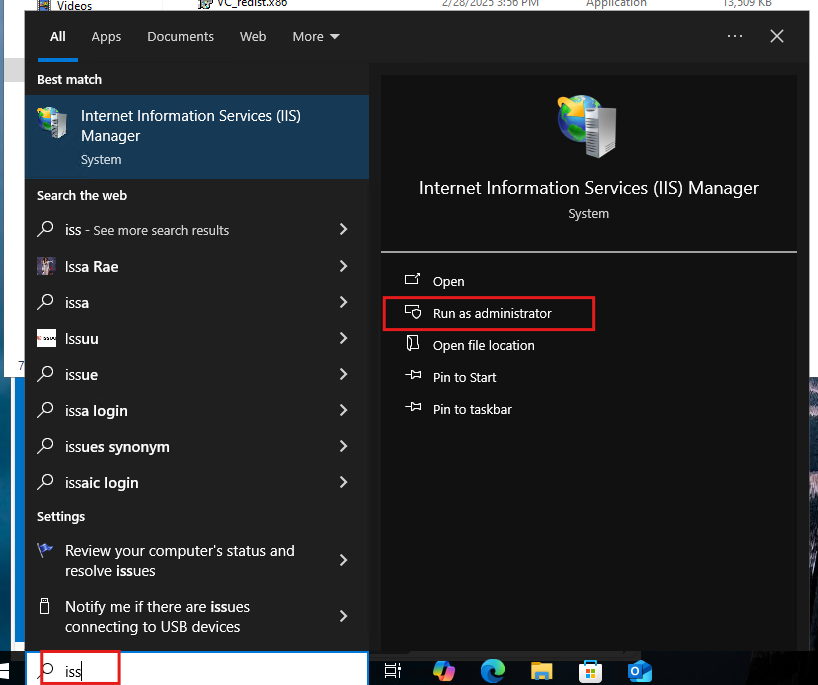Screen dimensions: 818x685
Task: Click the Open action icon
Action: [x=412, y=280]
